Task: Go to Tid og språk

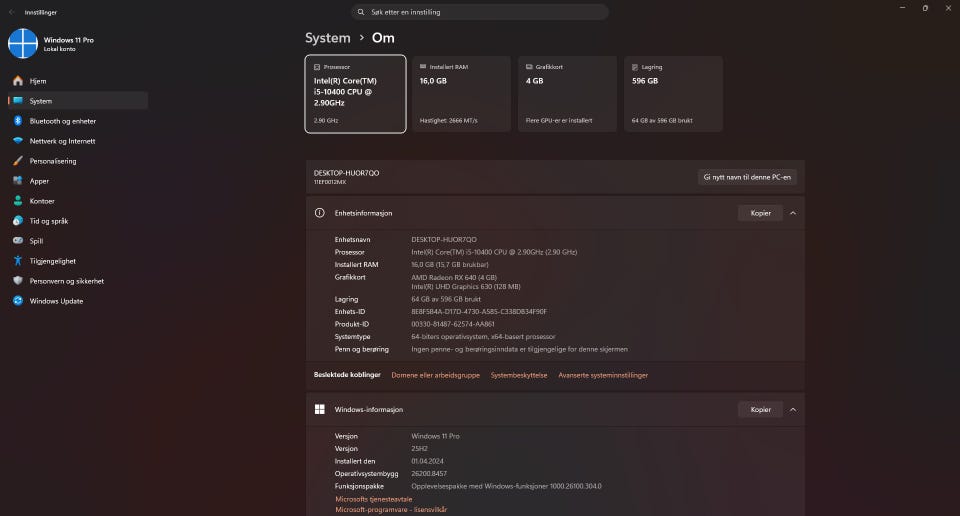Action: [78, 220]
